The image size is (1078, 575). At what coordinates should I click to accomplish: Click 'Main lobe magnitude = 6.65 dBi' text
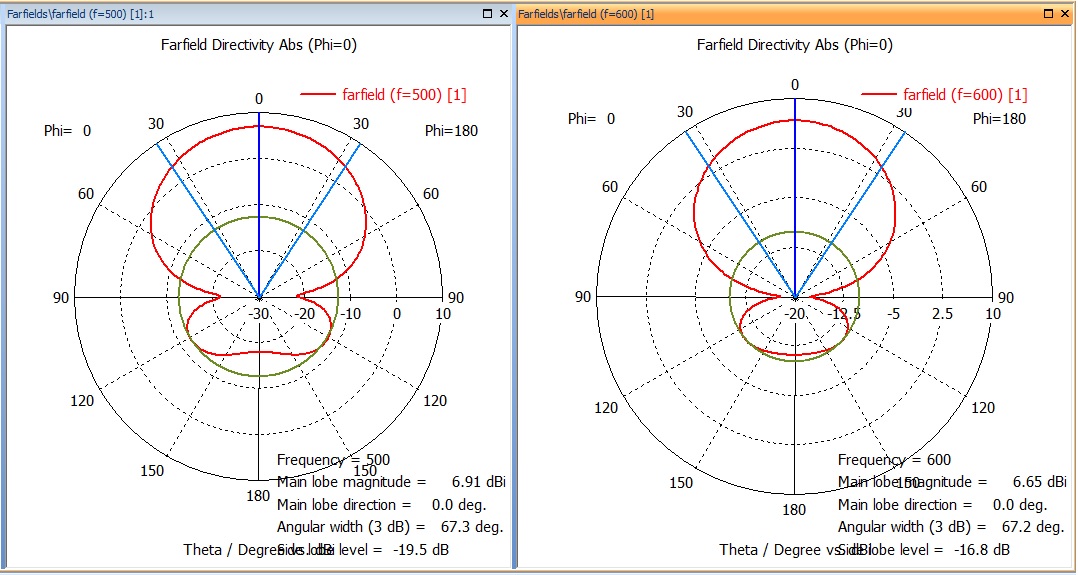(x=953, y=482)
